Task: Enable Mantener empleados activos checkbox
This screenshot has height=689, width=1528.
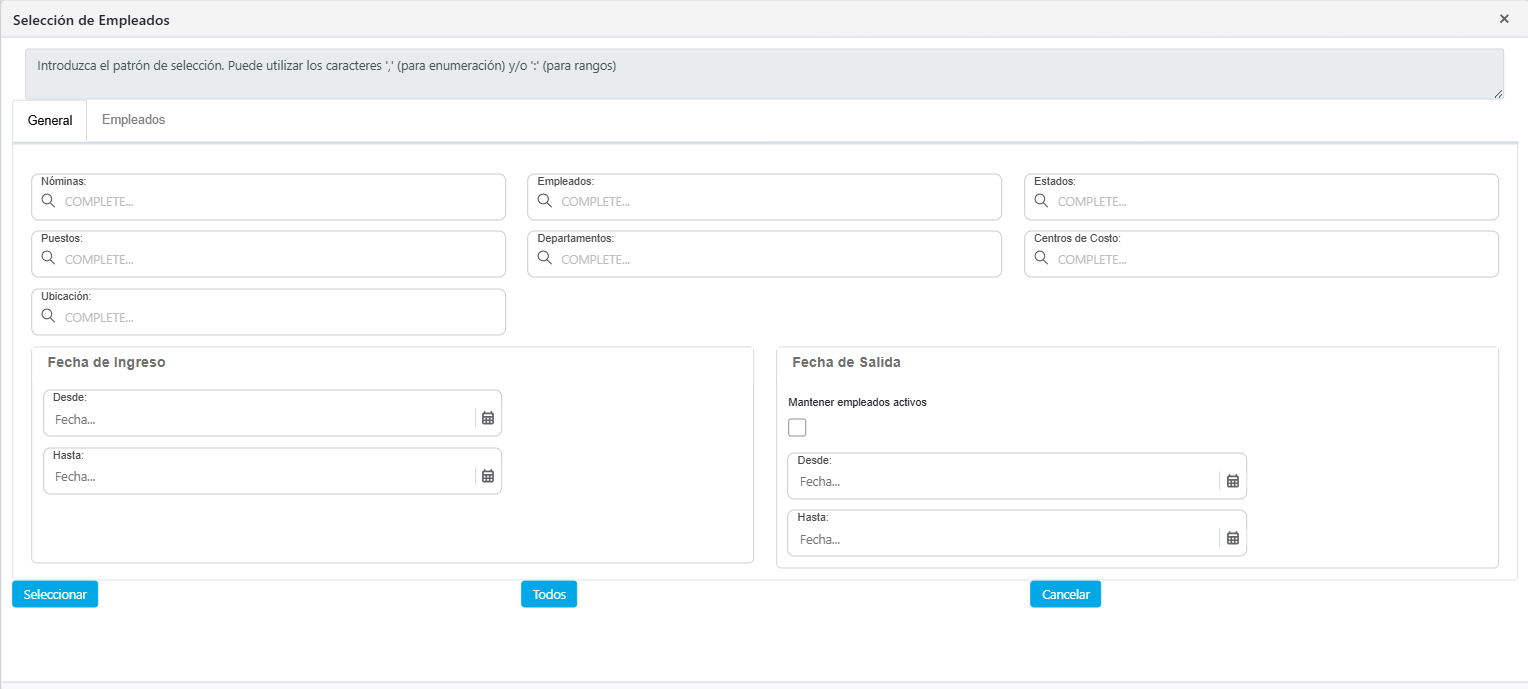Action: (797, 428)
